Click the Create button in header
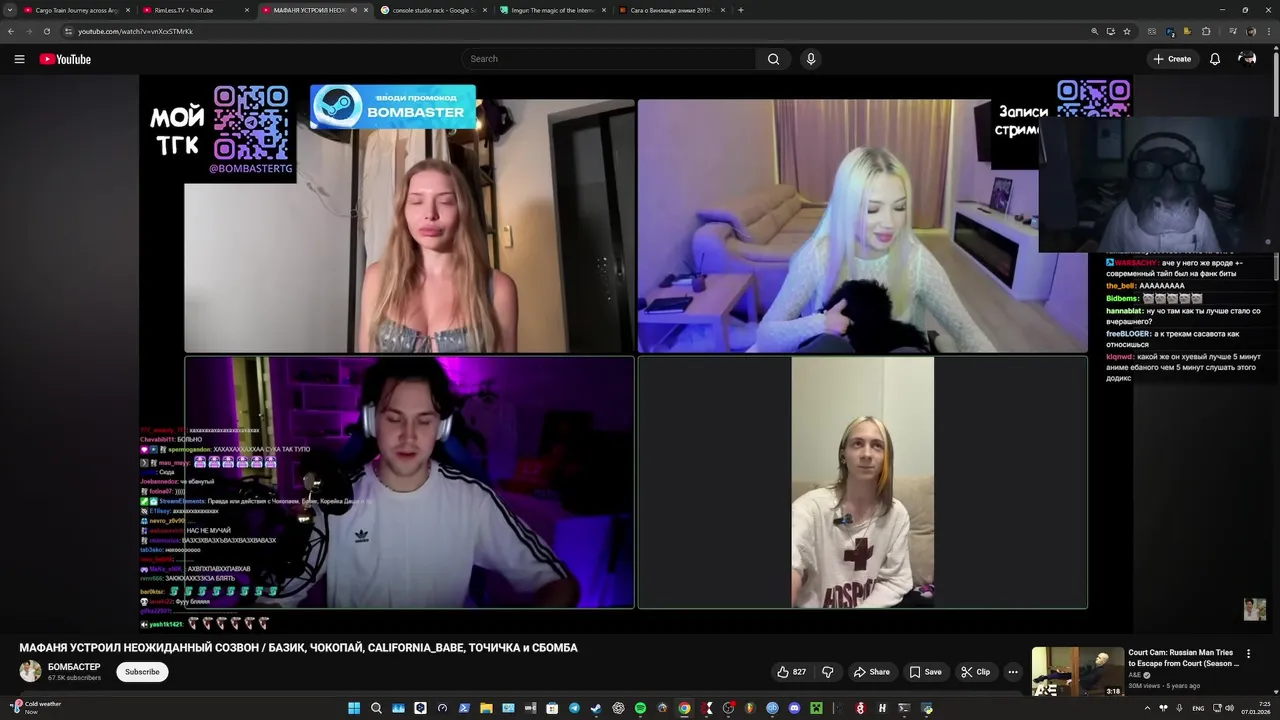1280x720 pixels. [x=1172, y=59]
